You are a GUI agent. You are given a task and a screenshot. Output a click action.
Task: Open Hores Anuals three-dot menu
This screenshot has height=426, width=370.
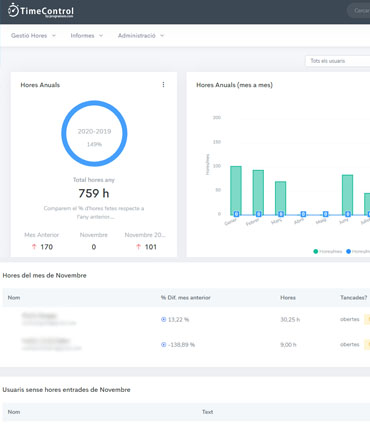[x=163, y=85]
